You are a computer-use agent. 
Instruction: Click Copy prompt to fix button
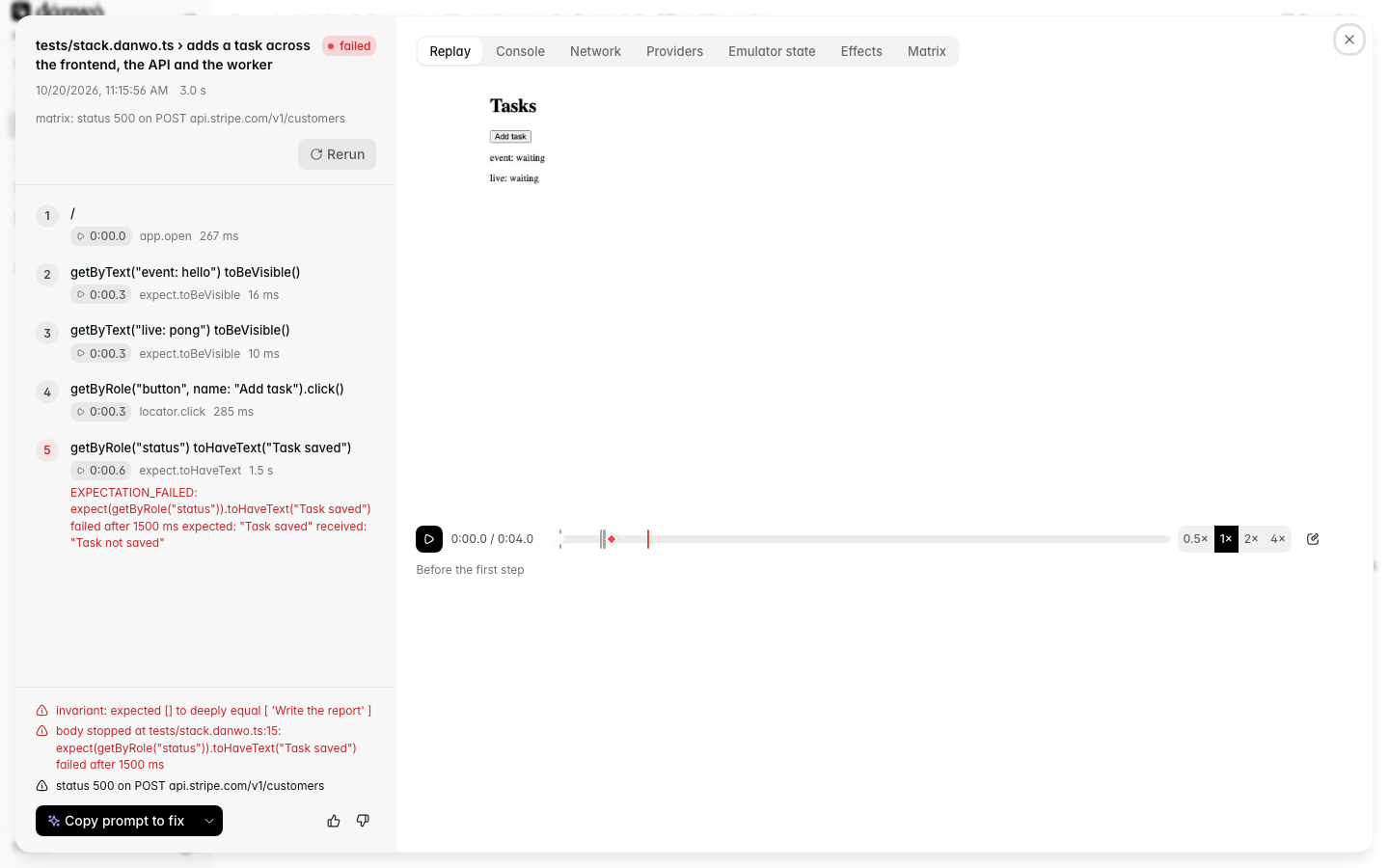(117, 821)
